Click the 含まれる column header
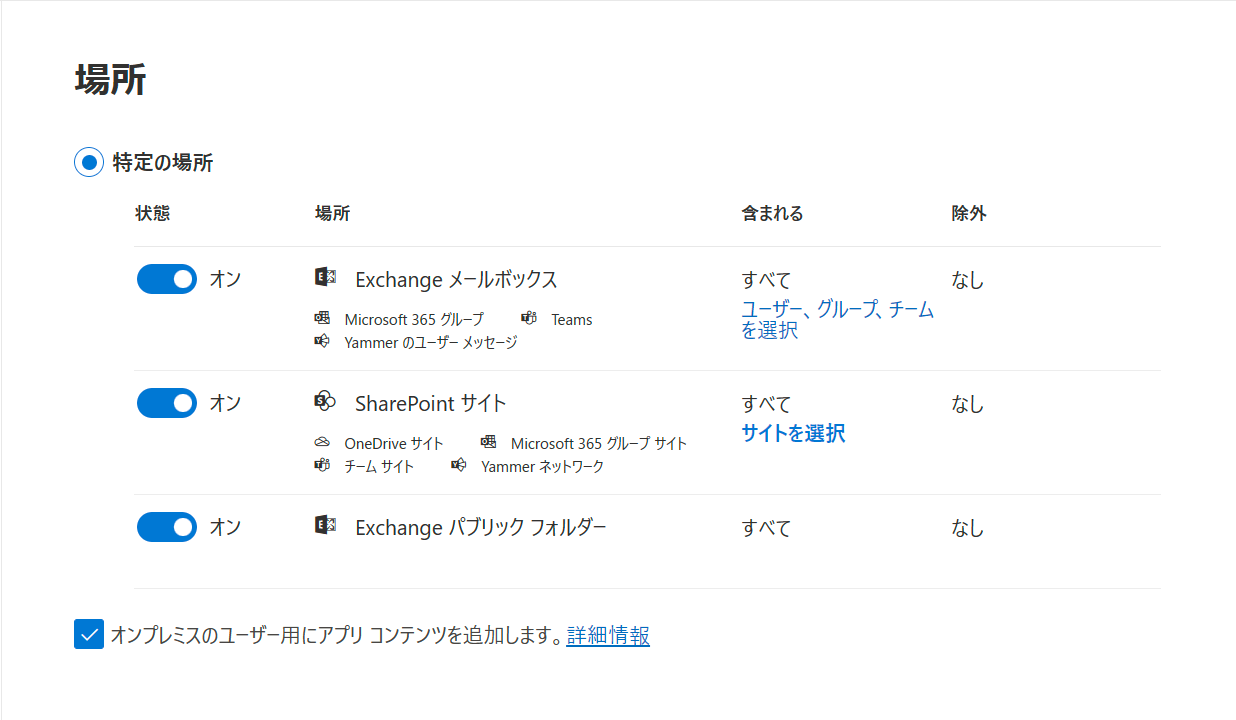The height and width of the screenshot is (720, 1236). tap(772, 213)
